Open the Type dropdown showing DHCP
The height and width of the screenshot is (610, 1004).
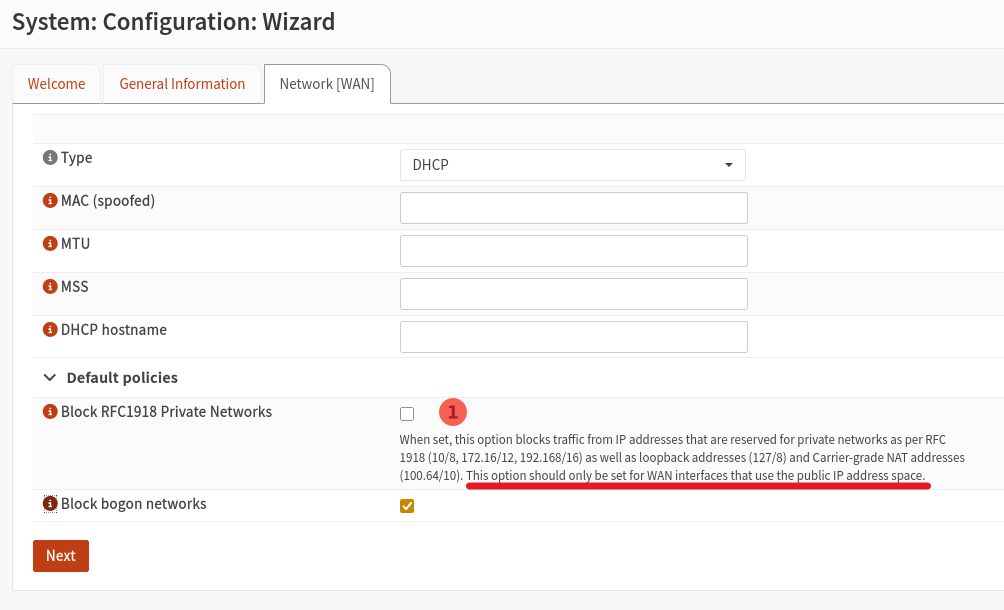pos(572,164)
